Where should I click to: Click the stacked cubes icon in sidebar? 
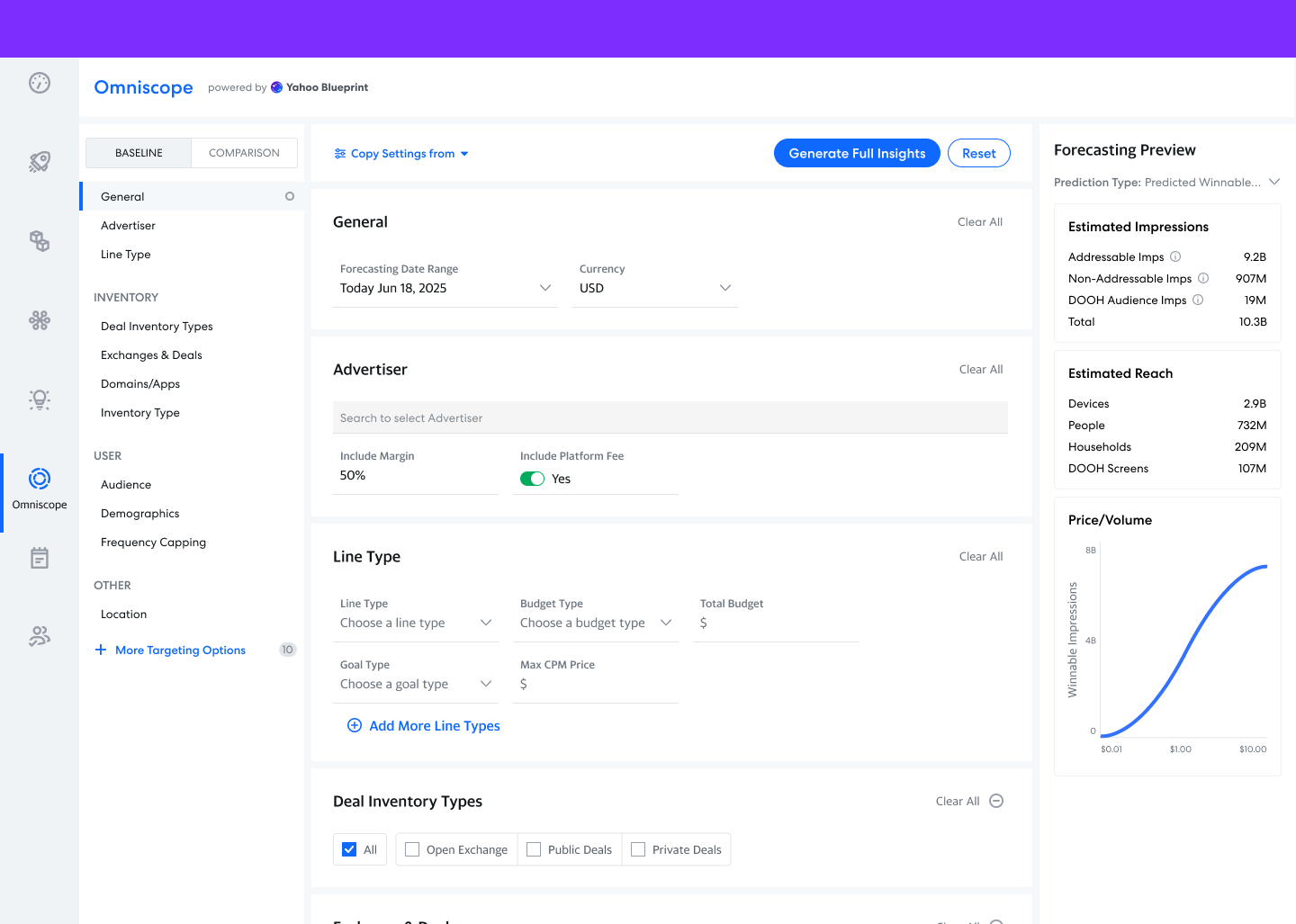[x=40, y=241]
